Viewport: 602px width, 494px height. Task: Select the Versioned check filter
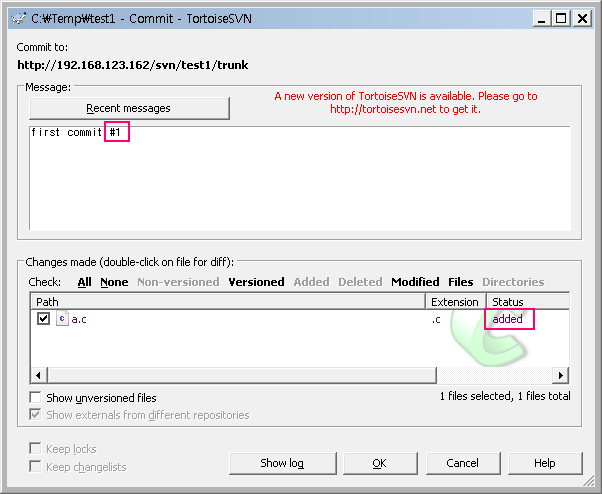[x=256, y=282]
